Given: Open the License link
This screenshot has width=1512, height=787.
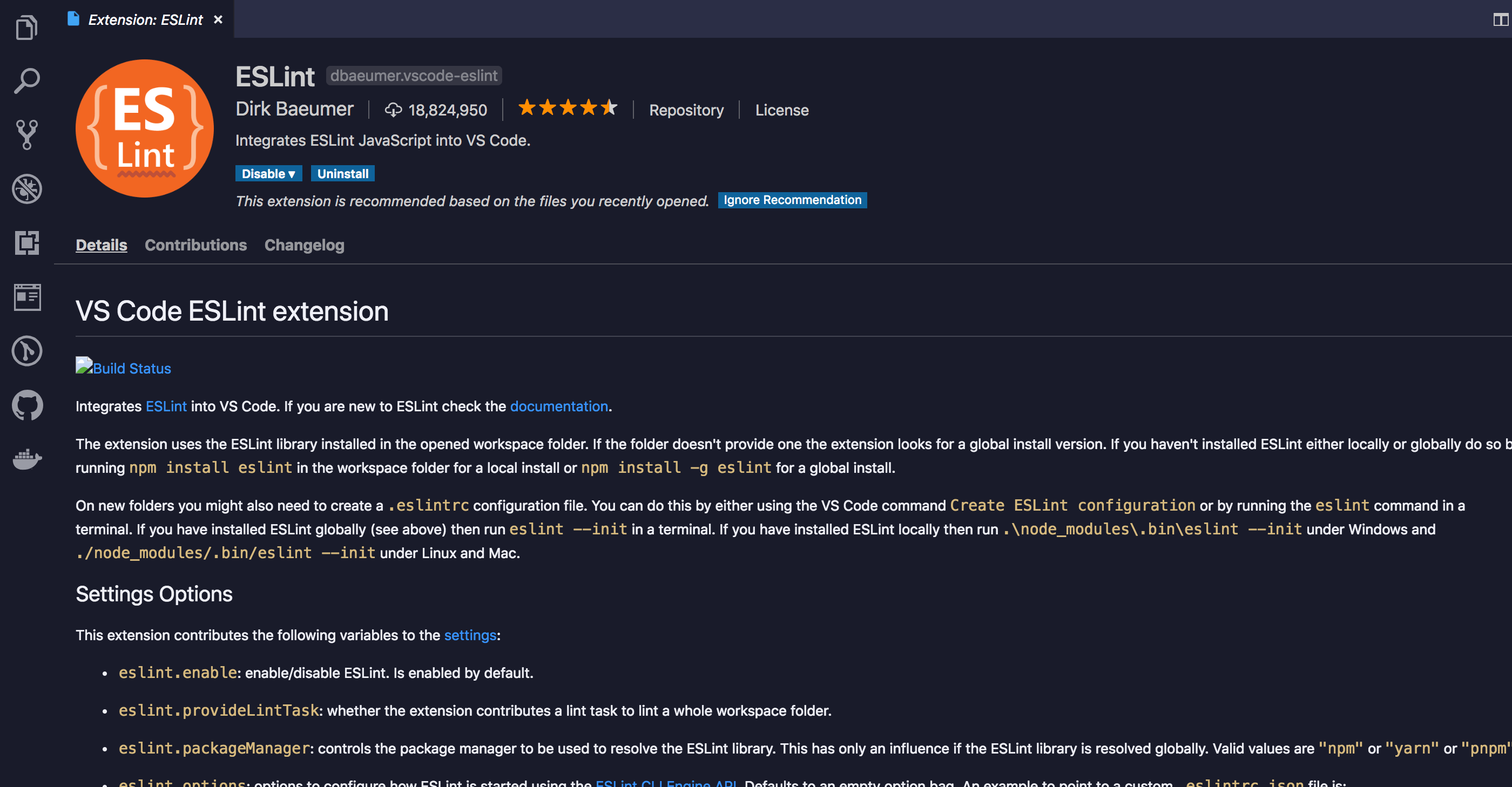Looking at the screenshot, I should click(x=781, y=110).
